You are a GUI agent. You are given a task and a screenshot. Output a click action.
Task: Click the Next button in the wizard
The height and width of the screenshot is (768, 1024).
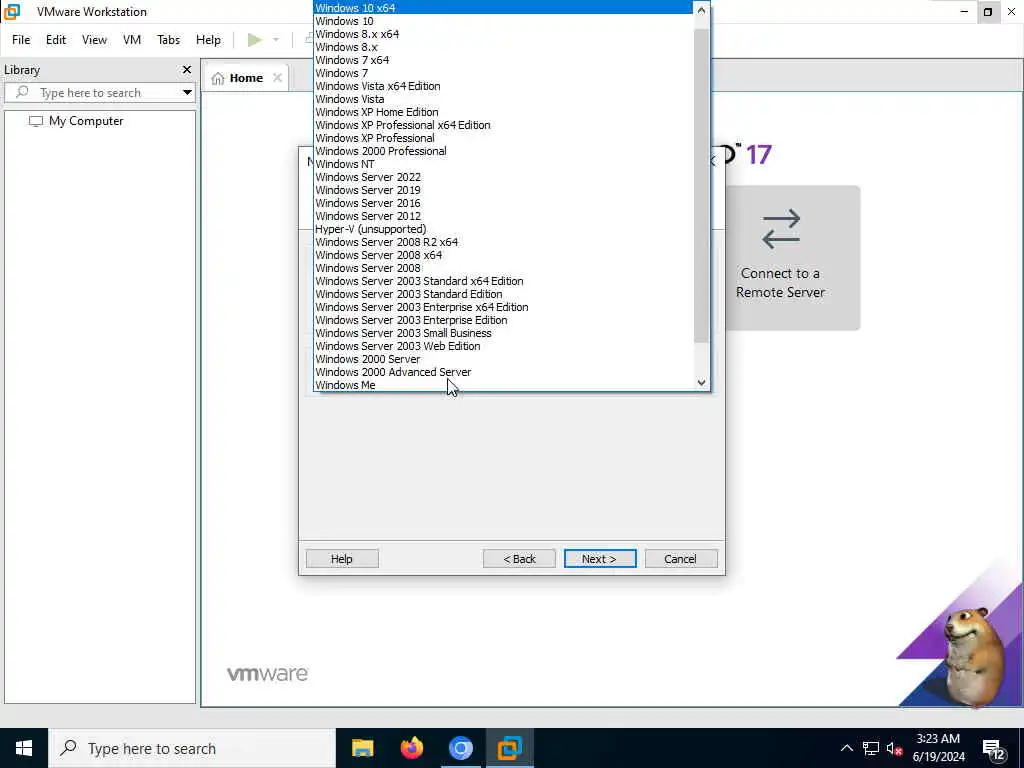600,559
